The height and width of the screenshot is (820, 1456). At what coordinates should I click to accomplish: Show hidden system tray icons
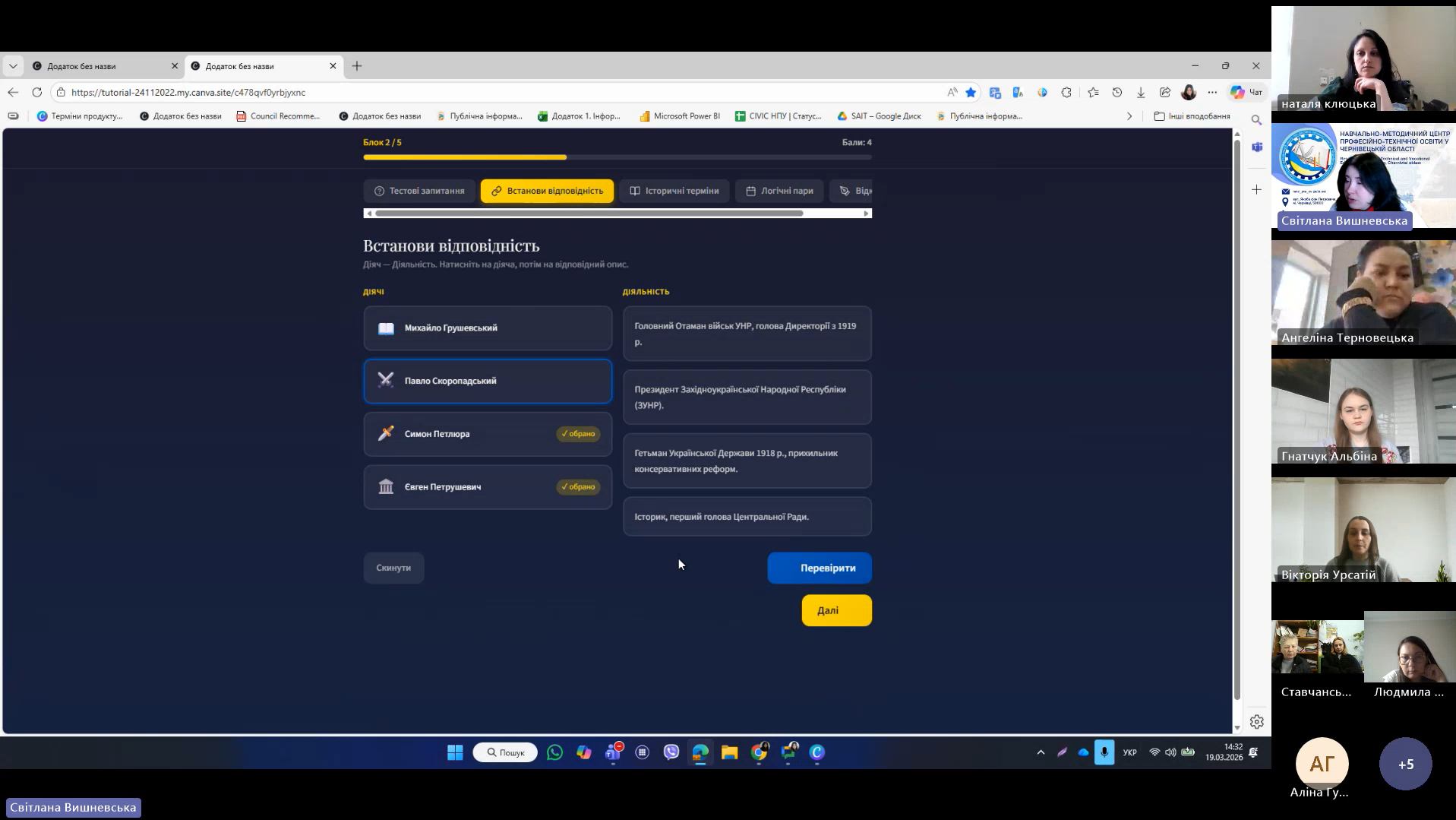pyautogui.click(x=1041, y=752)
